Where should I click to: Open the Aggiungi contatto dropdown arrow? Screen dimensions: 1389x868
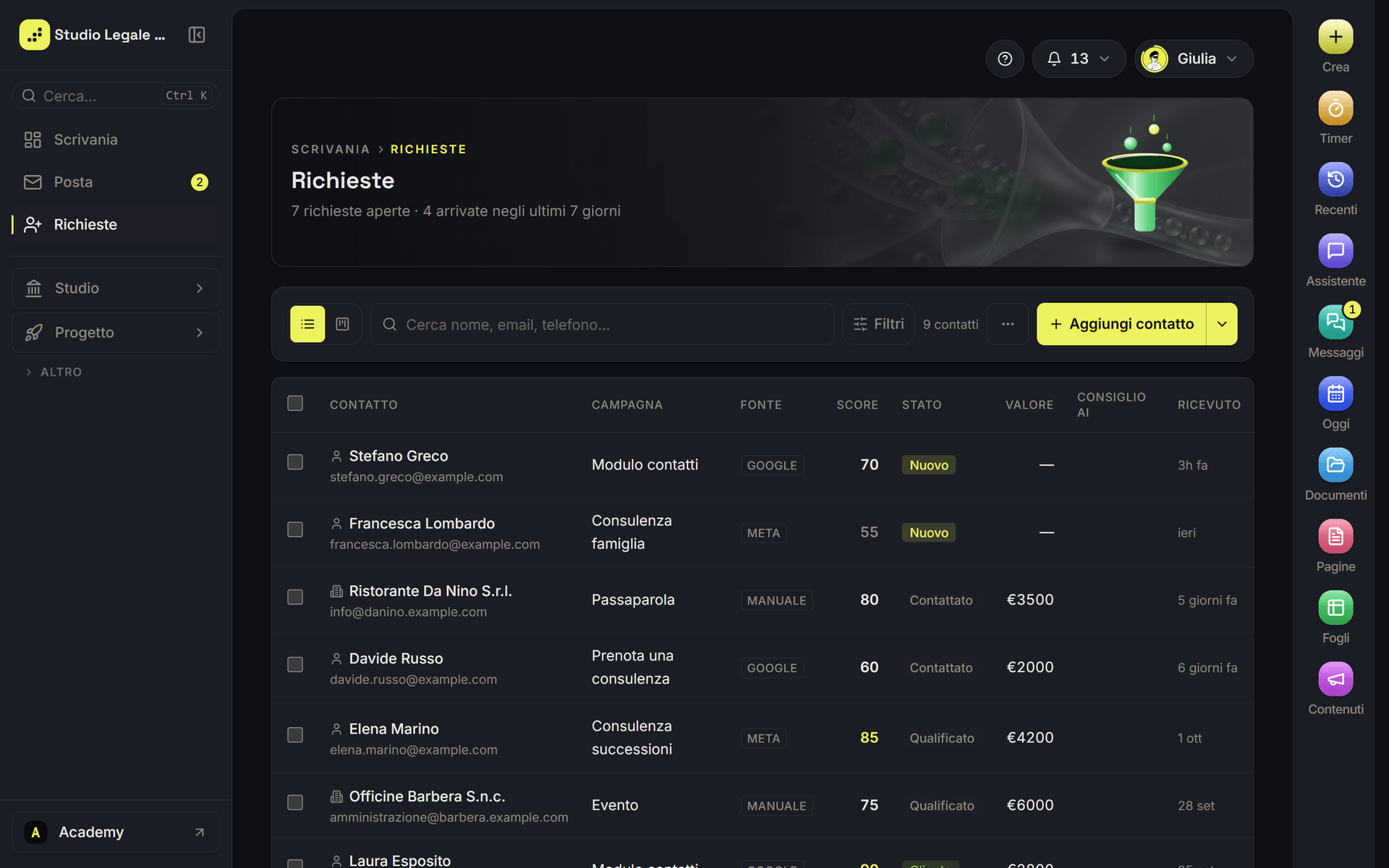point(1222,324)
